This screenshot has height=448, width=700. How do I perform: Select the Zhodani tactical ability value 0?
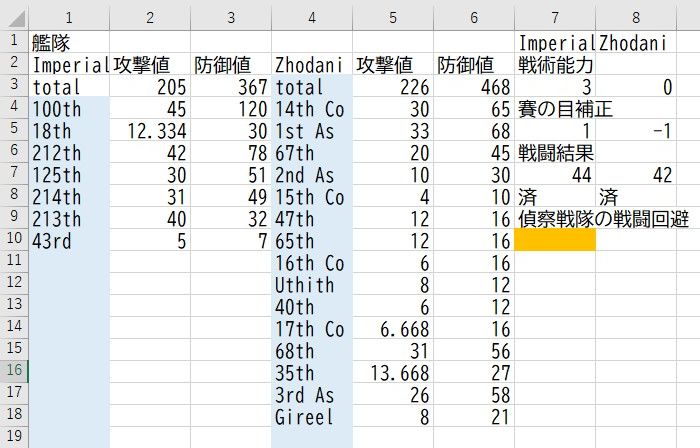coord(636,86)
